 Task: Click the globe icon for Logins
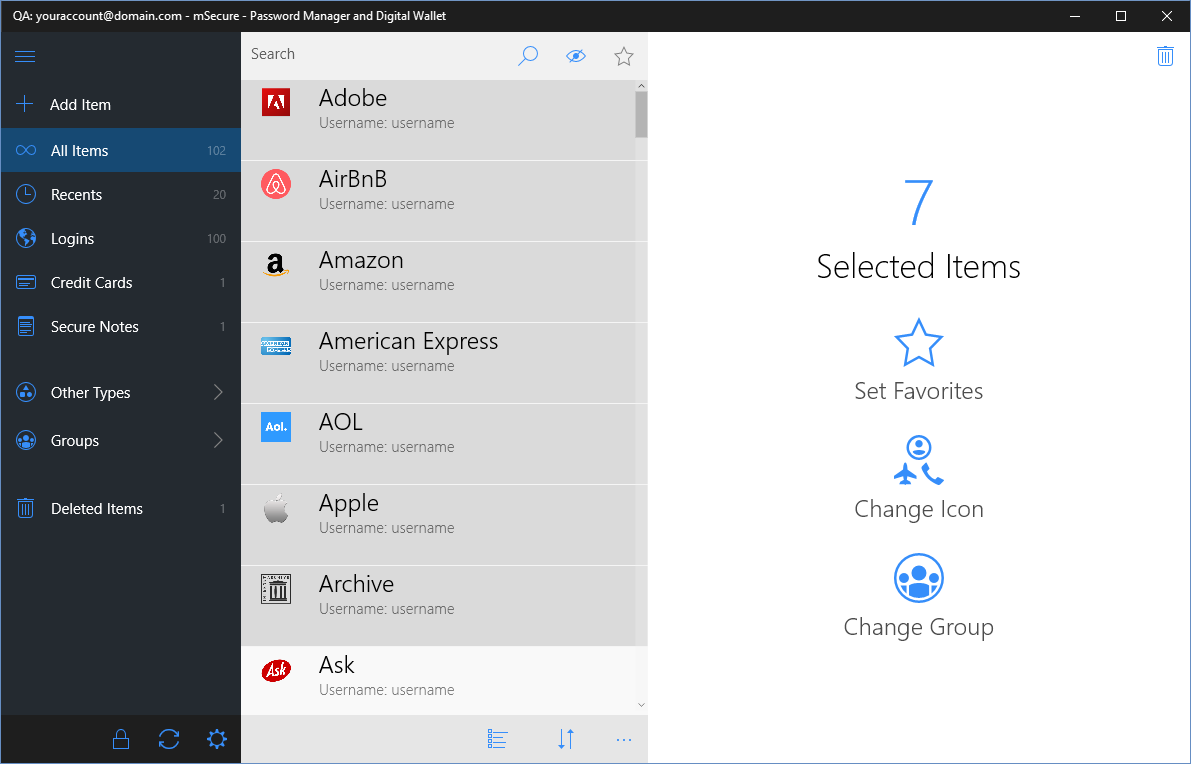click(26, 238)
